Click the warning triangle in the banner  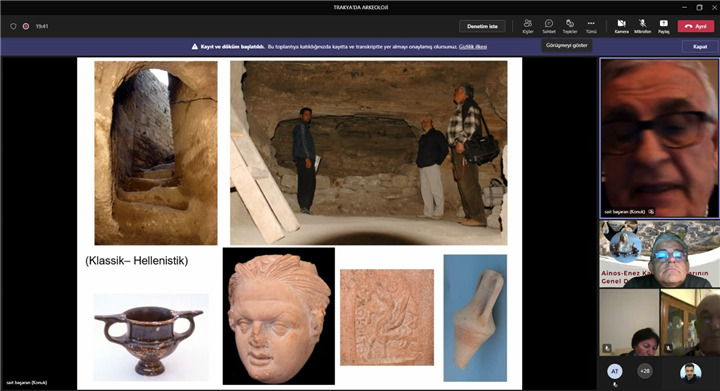pyautogui.click(x=195, y=46)
